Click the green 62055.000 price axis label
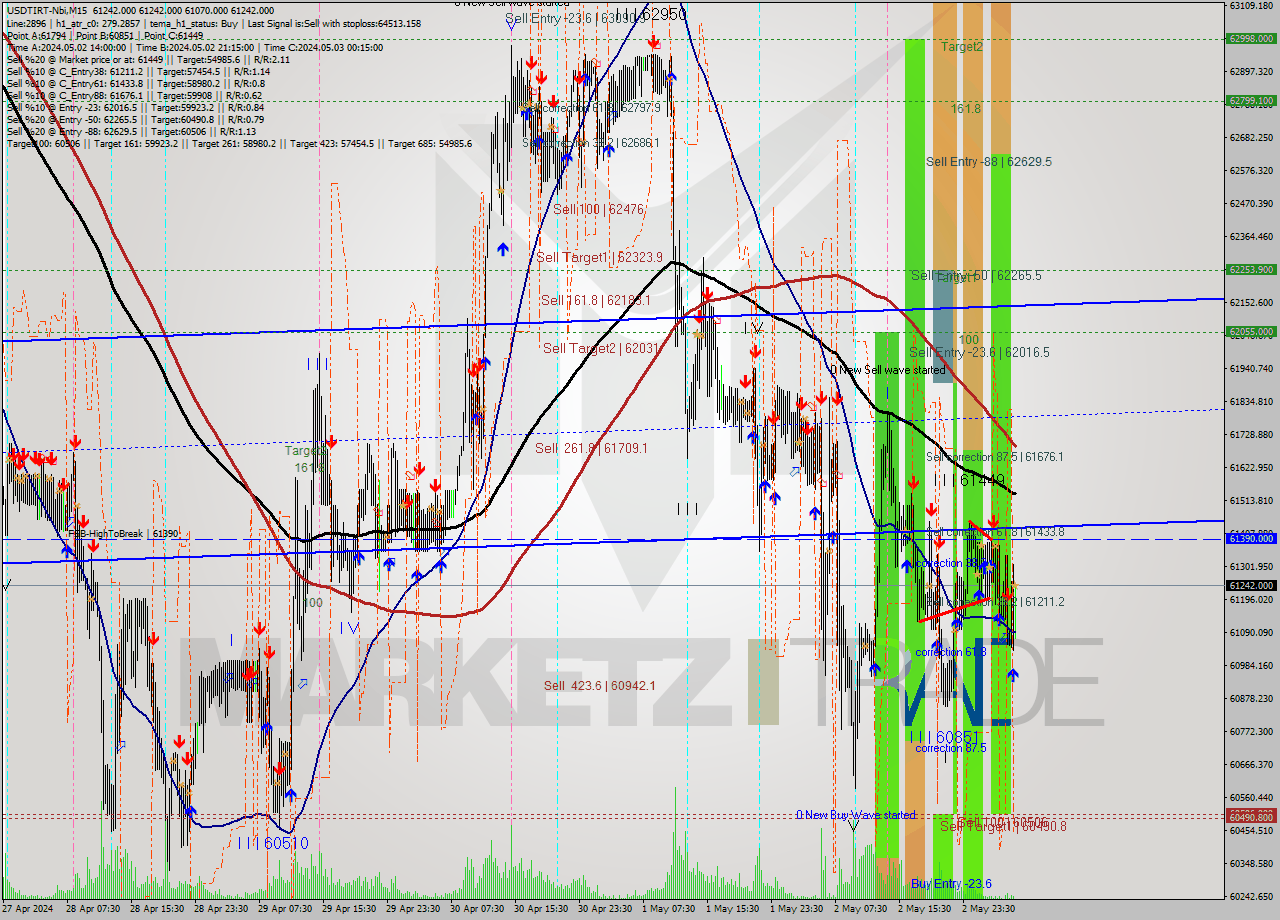This screenshot has height=920, width=1280. 1250,332
